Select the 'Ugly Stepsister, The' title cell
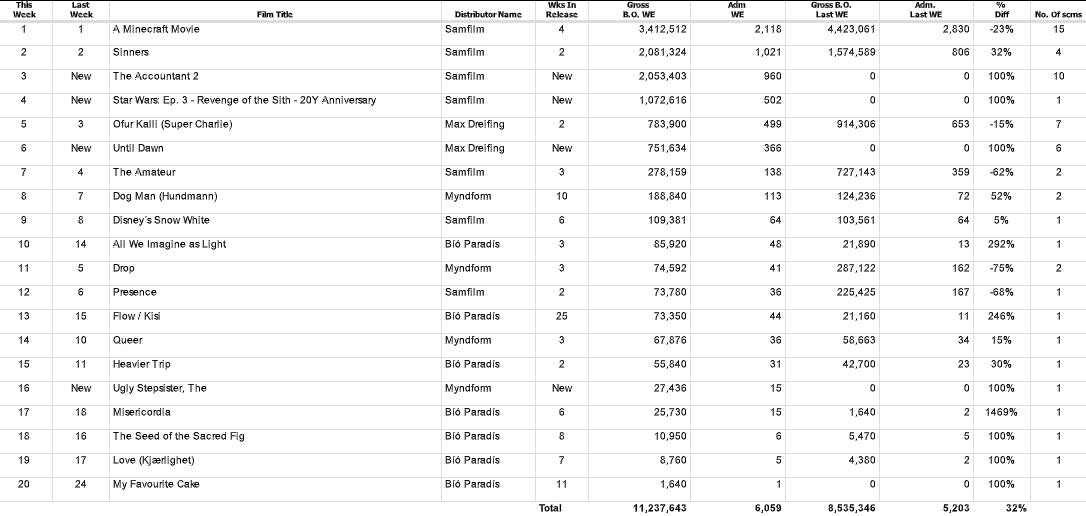This screenshot has height=516, width=1086. point(159,388)
